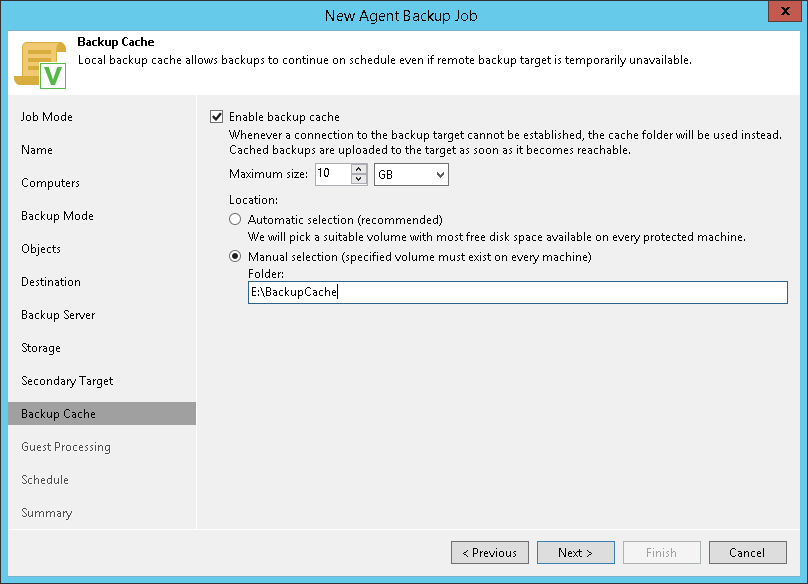Decrease maximum size with down arrow

(x=360, y=180)
